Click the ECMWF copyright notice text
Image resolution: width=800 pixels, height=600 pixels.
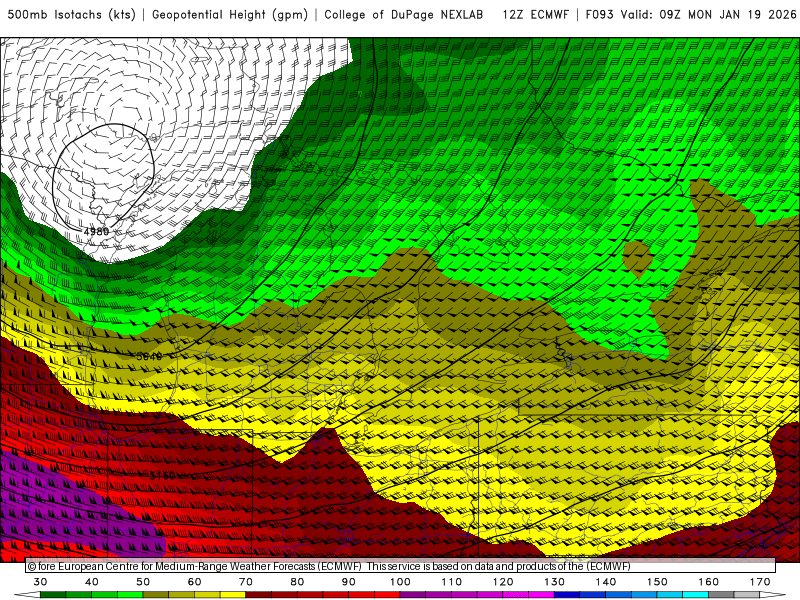pos(329,566)
